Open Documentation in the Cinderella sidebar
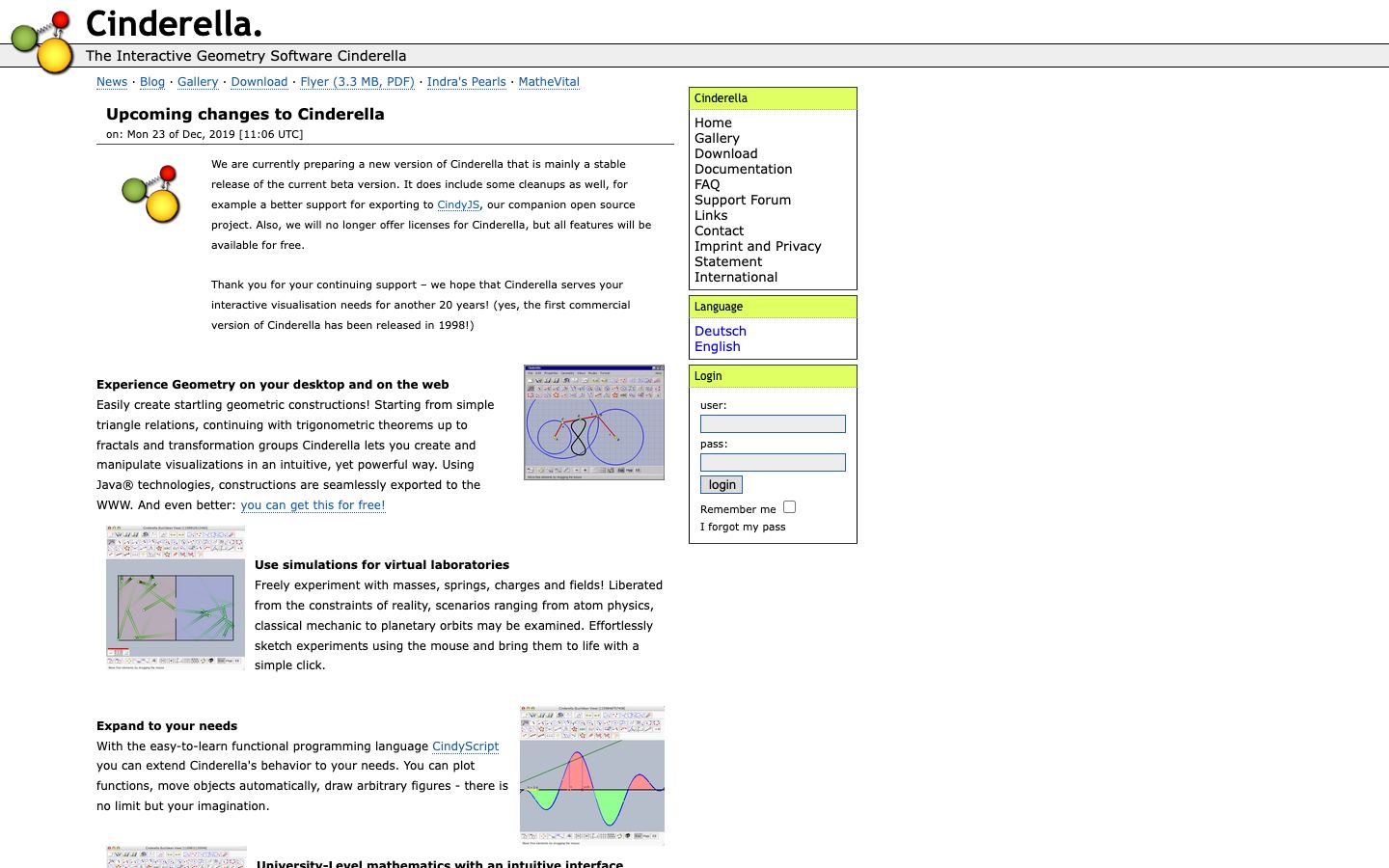 [x=743, y=169]
